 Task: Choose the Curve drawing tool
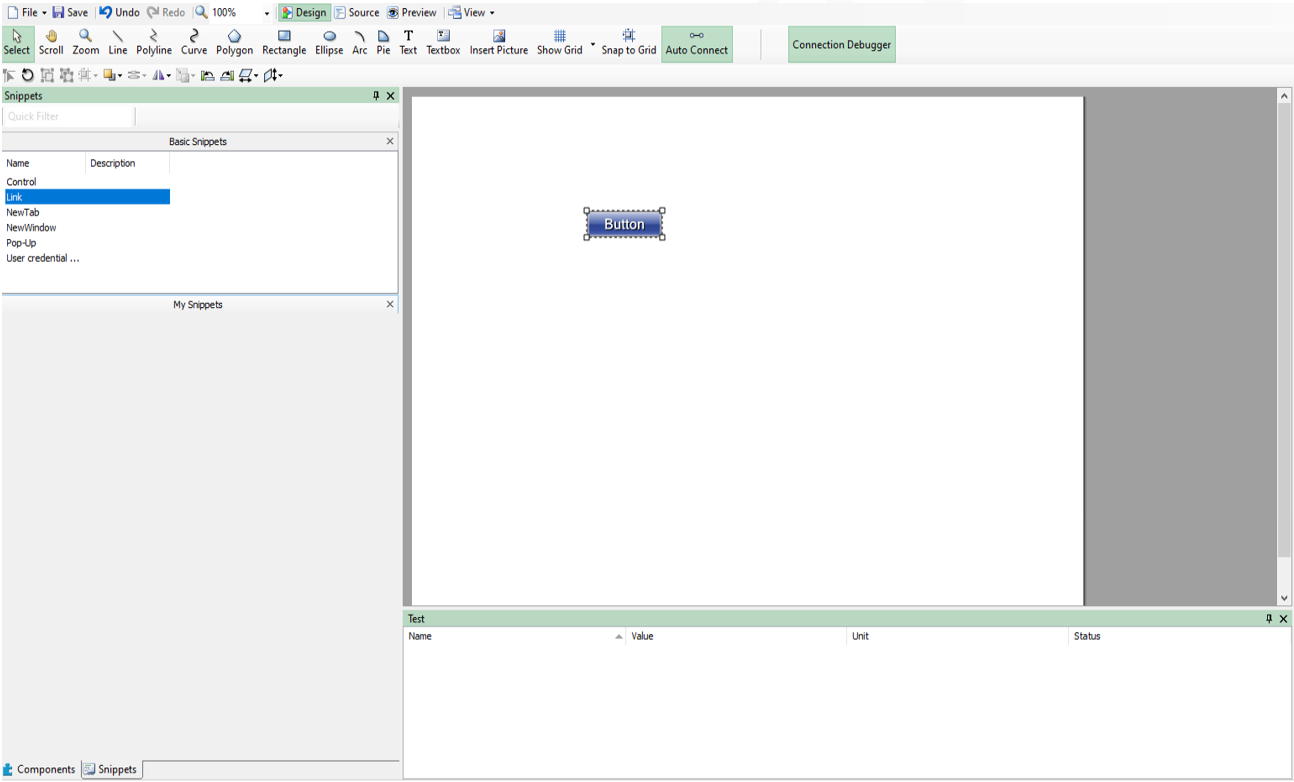pyautogui.click(x=194, y=43)
